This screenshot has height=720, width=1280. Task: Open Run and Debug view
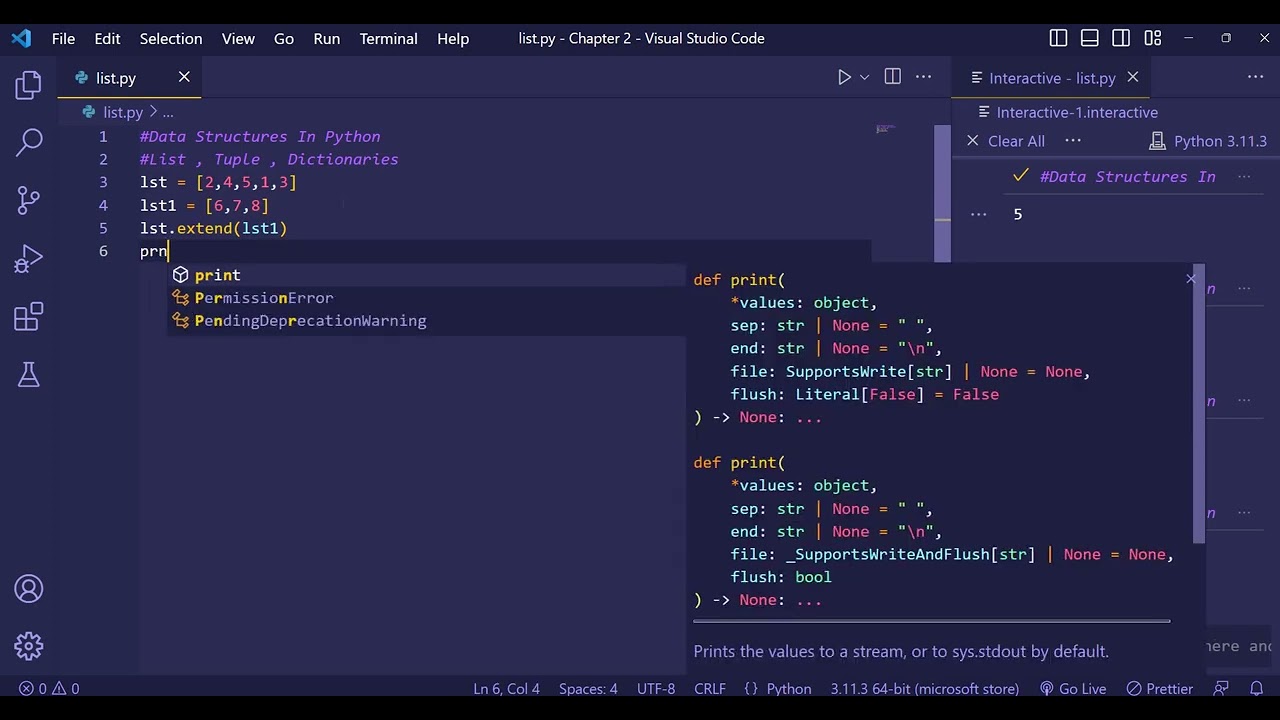click(29, 259)
